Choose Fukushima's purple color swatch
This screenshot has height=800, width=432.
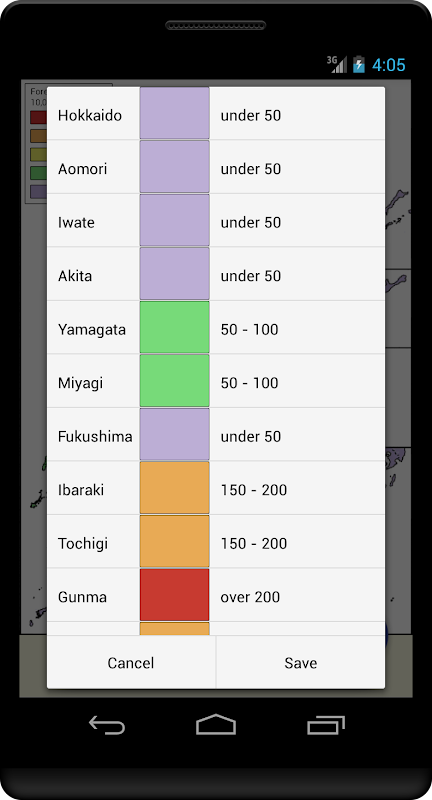(x=174, y=434)
